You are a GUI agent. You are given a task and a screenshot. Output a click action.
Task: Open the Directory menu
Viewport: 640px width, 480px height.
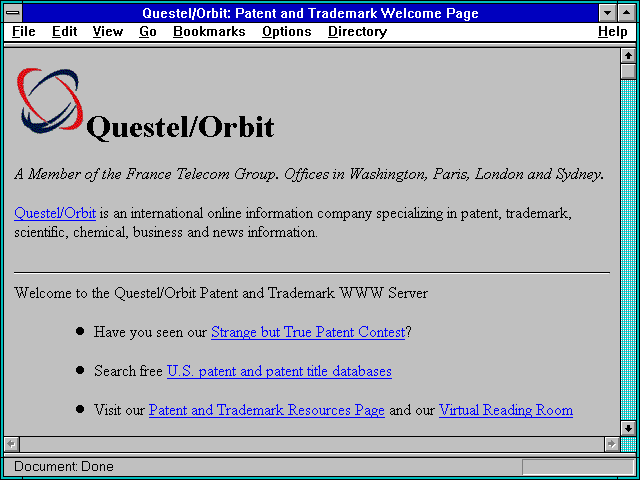point(358,32)
